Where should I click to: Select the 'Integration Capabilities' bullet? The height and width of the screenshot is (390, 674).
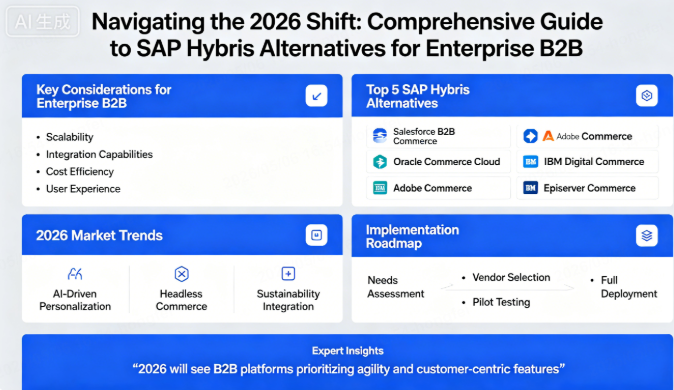point(95,154)
